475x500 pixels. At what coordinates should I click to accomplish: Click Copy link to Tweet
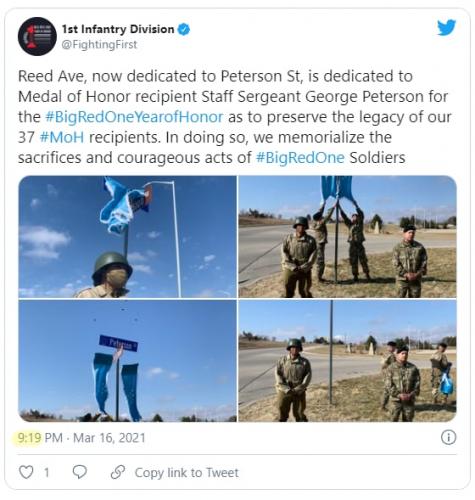click(x=187, y=473)
